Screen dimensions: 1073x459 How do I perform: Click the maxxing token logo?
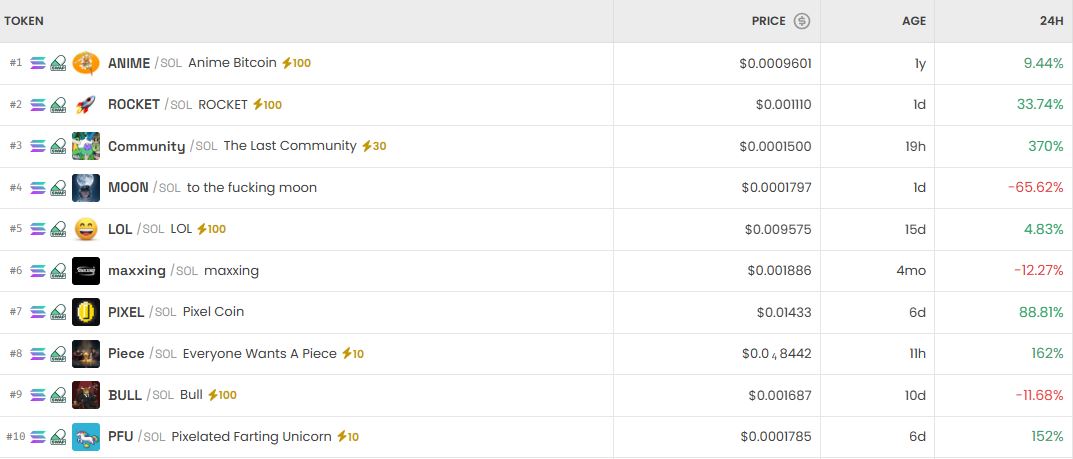86,271
